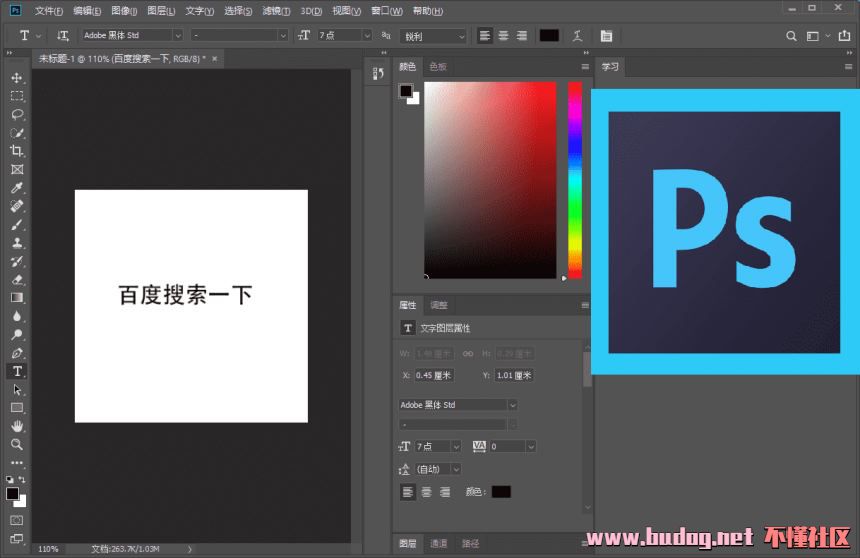Select the Eyedropper tool
Image resolution: width=860 pixels, height=558 pixels.
[x=17, y=188]
